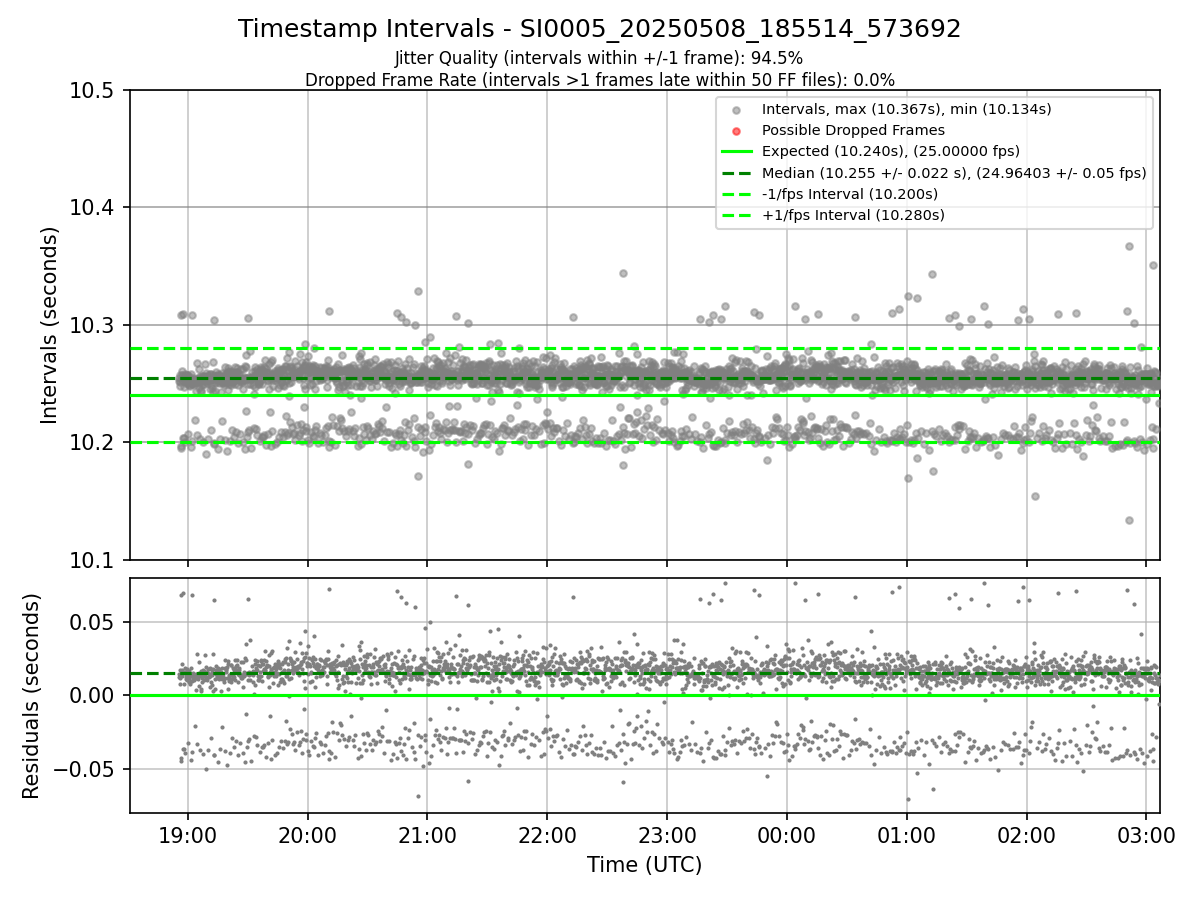Click legend entry '+1/fps Interval (10.280s)'
1200x900 pixels.
coord(853,215)
